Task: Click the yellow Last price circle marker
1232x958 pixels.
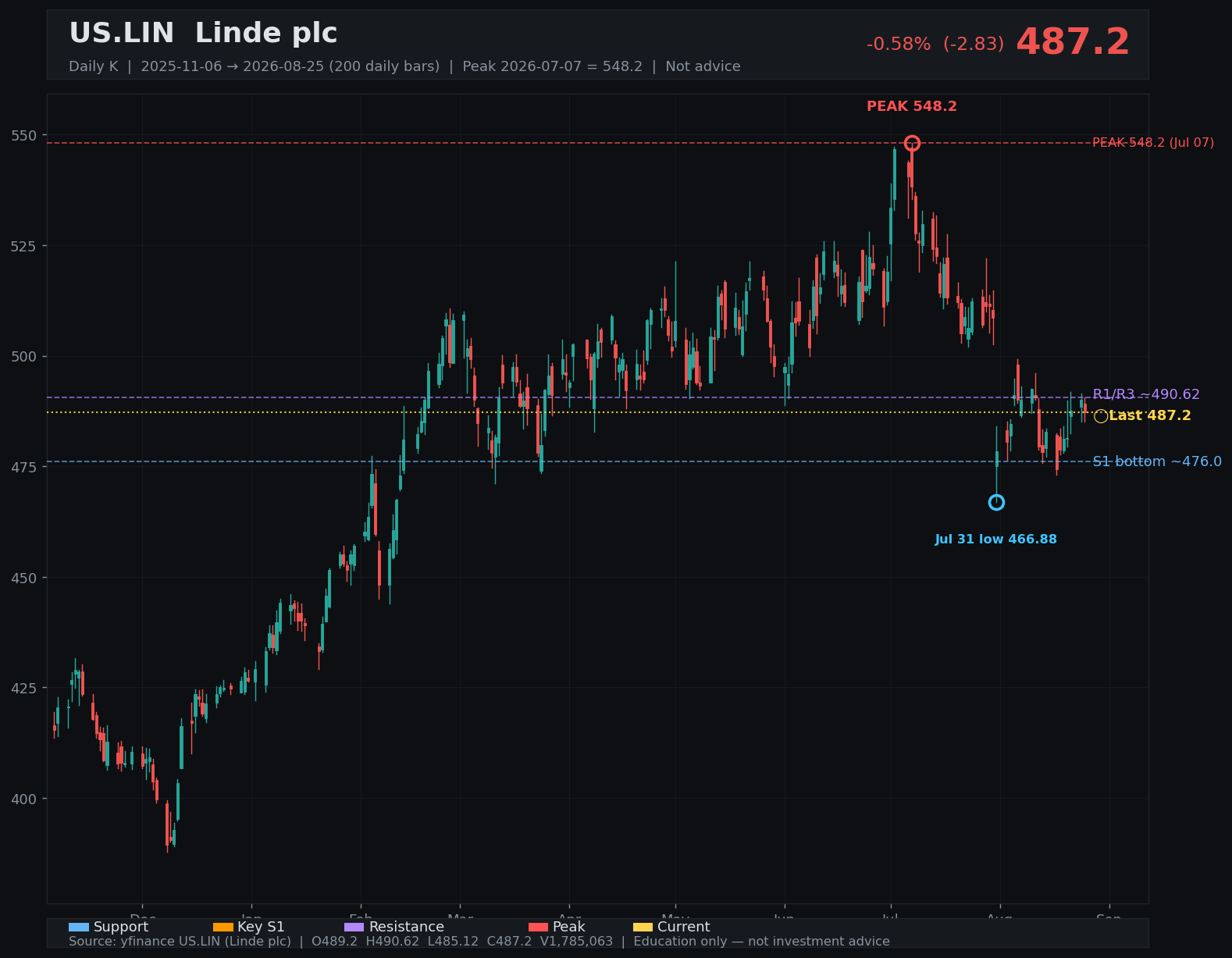Action: (x=1101, y=416)
